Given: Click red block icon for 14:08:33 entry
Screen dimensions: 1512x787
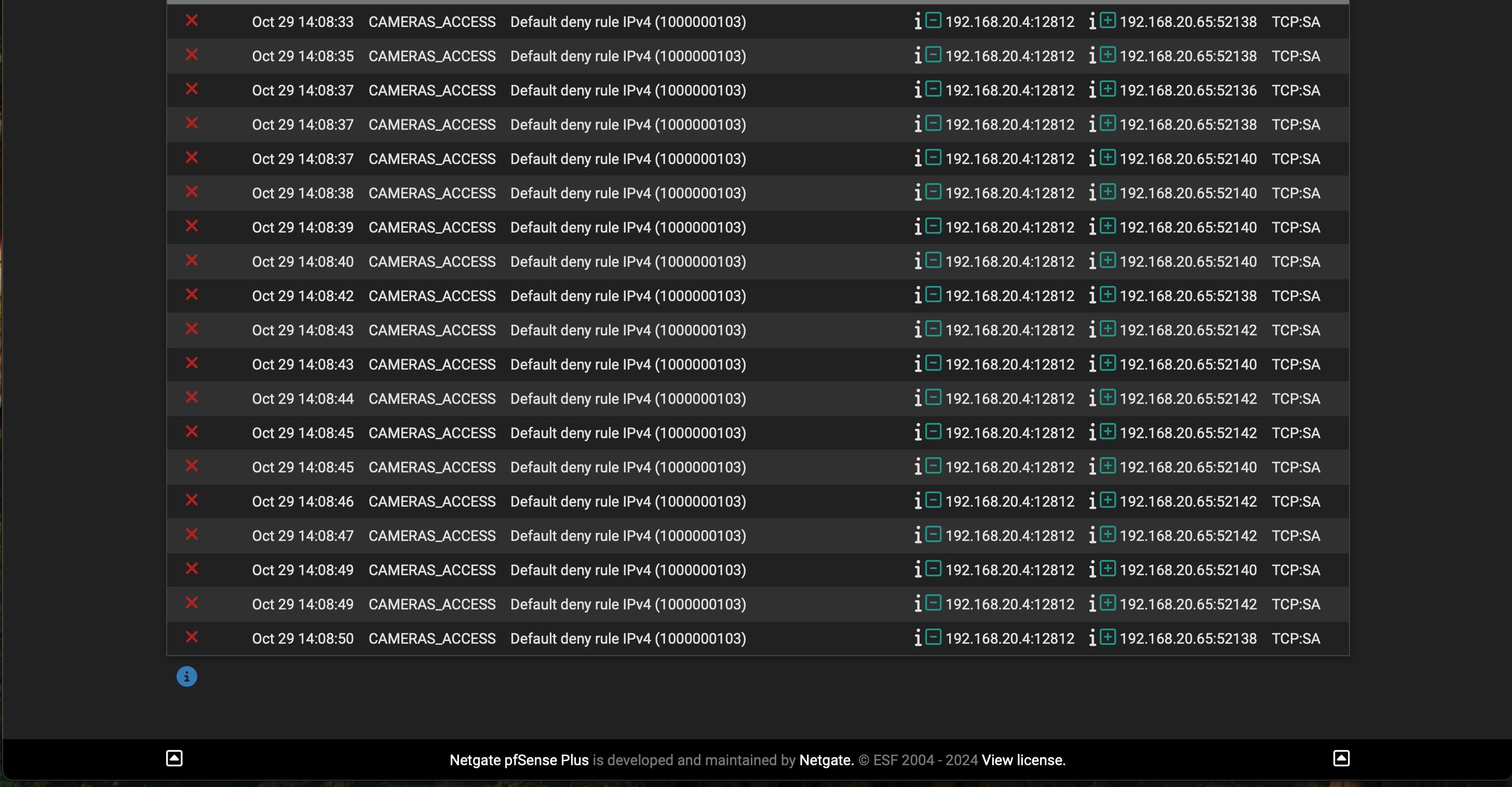Looking at the screenshot, I should point(192,21).
